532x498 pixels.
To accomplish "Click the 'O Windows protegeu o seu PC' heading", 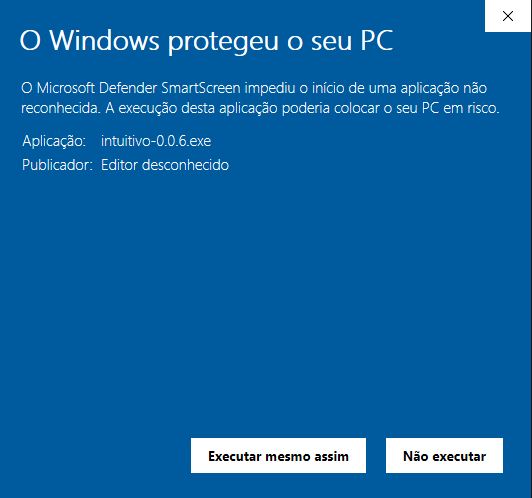I will 206,41.
